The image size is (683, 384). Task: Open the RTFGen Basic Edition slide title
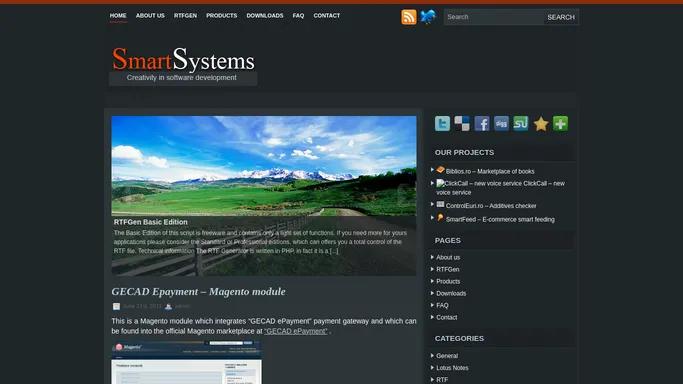pos(151,222)
